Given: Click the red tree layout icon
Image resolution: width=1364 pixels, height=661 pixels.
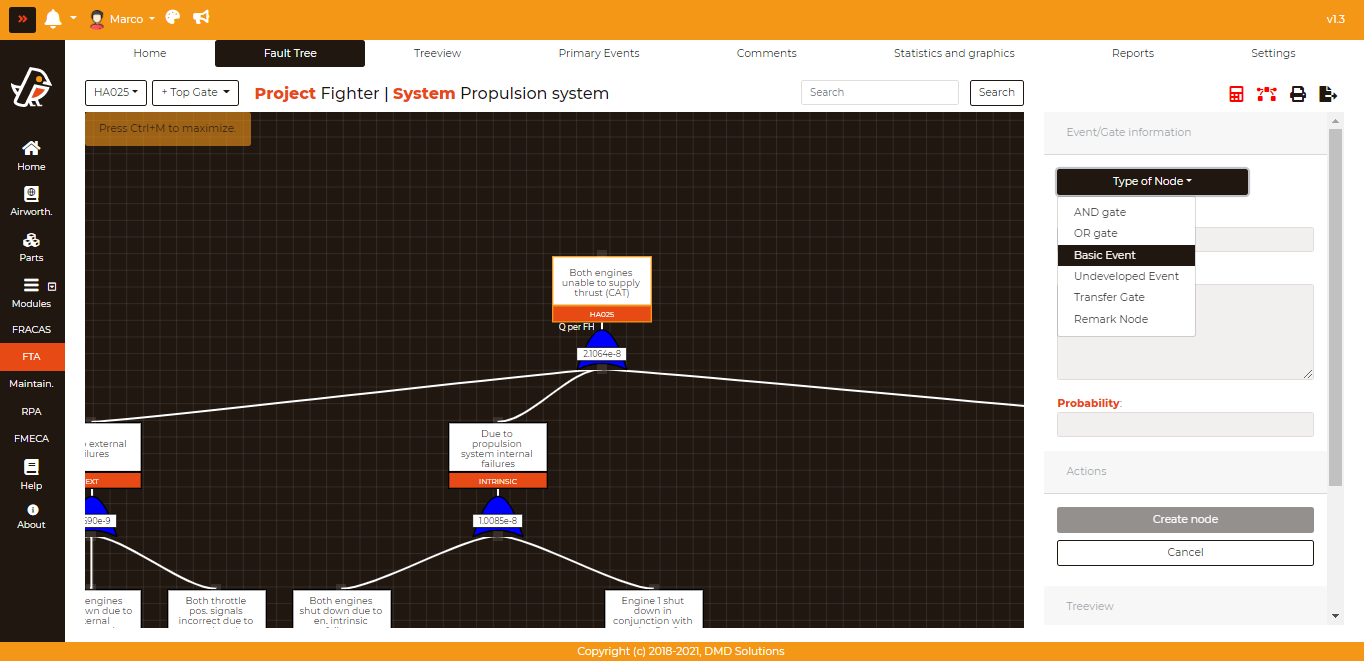Looking at the screenshot, I should pyautogui.click(x=1267, y=94).
